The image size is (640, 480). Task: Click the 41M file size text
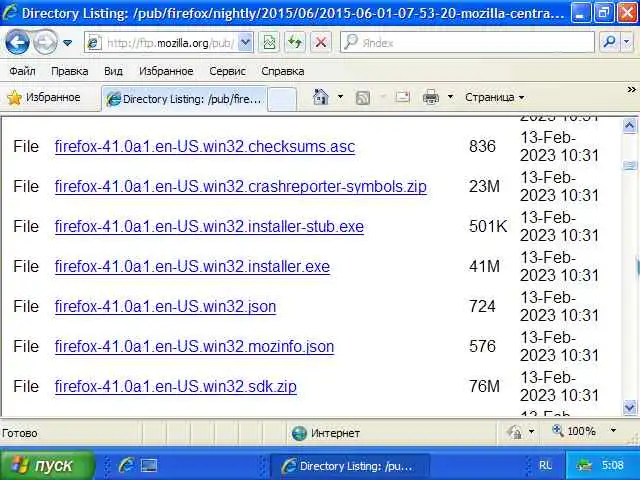[x=484, y=267]
